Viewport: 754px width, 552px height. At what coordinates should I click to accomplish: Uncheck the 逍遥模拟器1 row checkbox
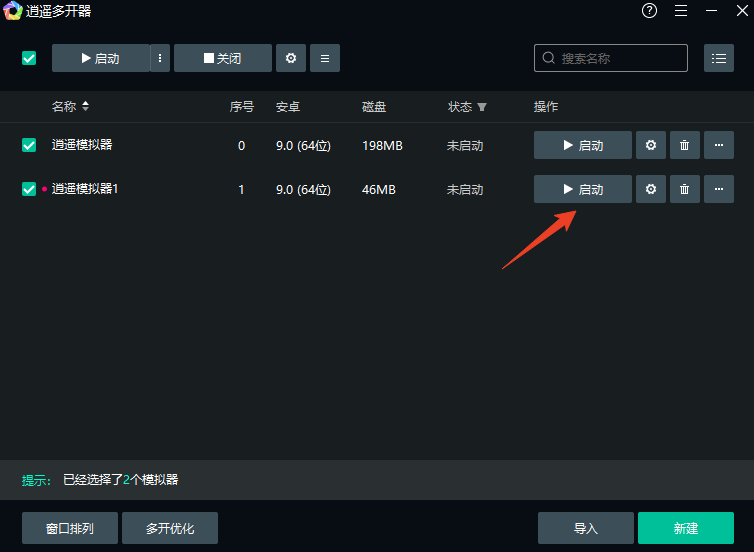tap(29, 189)
